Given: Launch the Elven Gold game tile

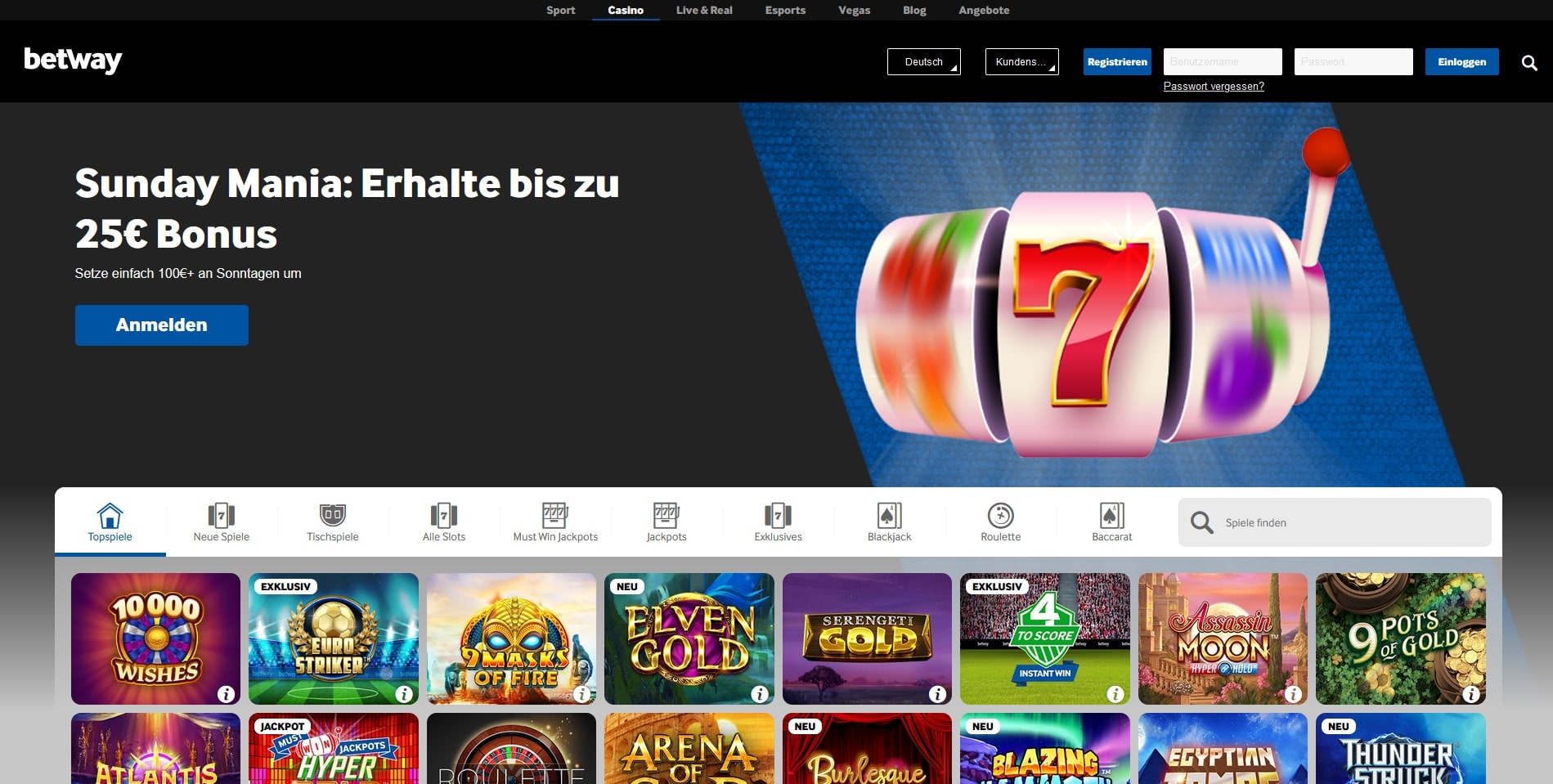Looking at the screenshot, I should 689,638.
